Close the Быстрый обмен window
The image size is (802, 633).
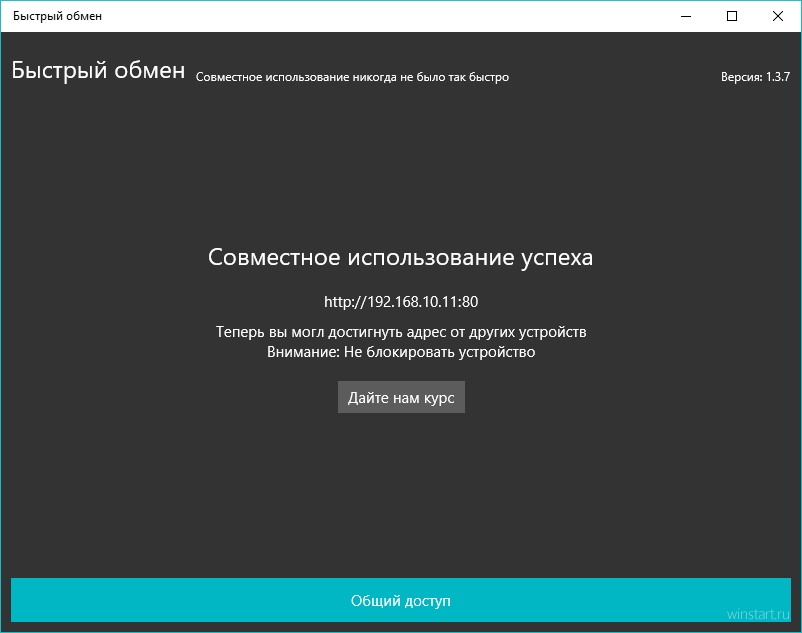[x=778, y=16]
